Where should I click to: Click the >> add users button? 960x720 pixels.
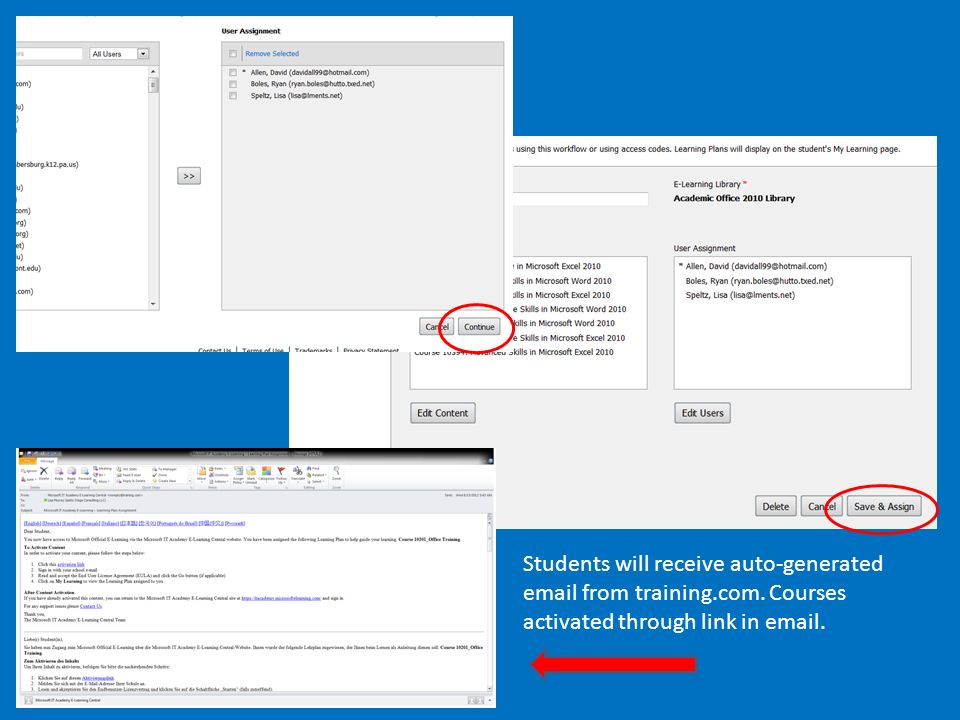pyautogui.click(x=189, y=176)
